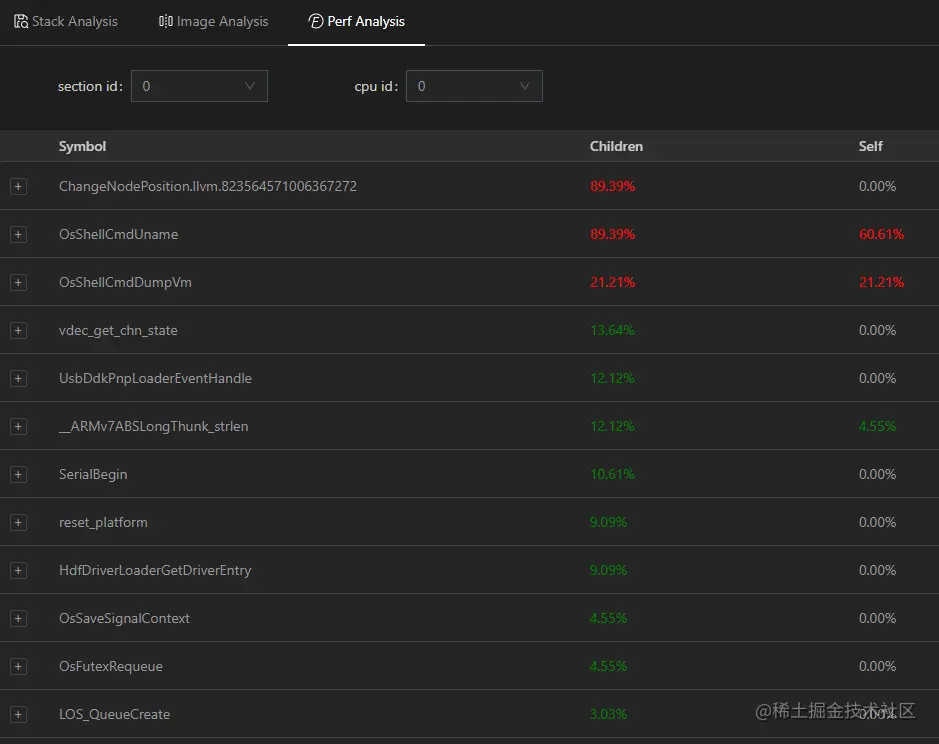Expand the SerialBegin row
This screenshot has height=744, width=939.
pyautogui.click(x=19, y=474)
